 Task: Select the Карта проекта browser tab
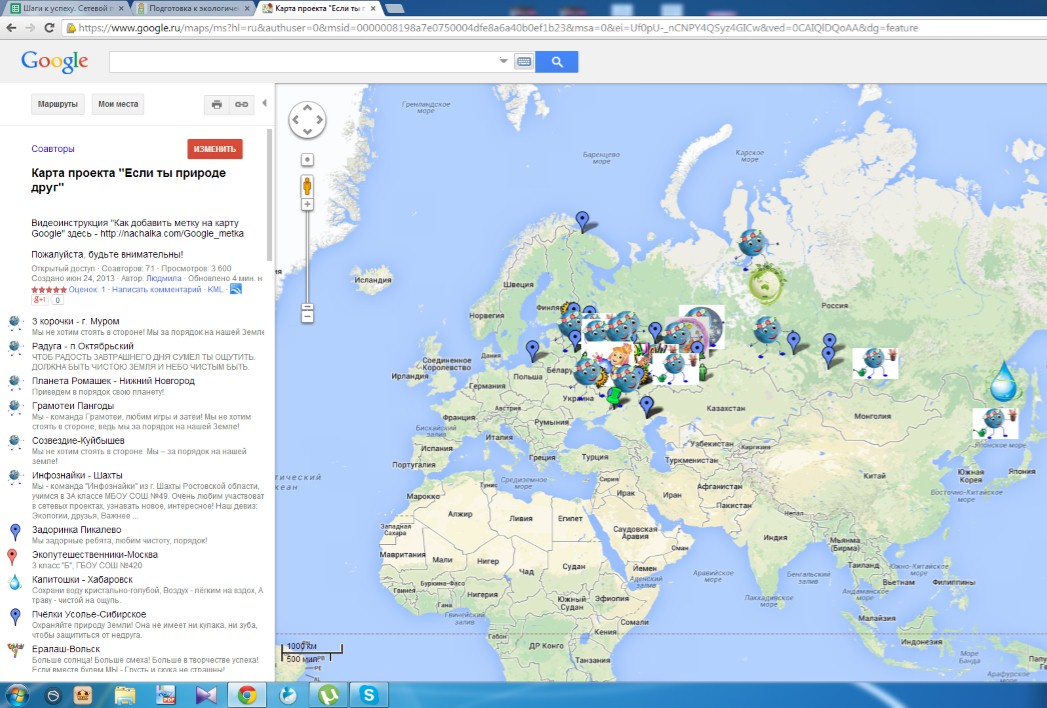pos(319,8)
